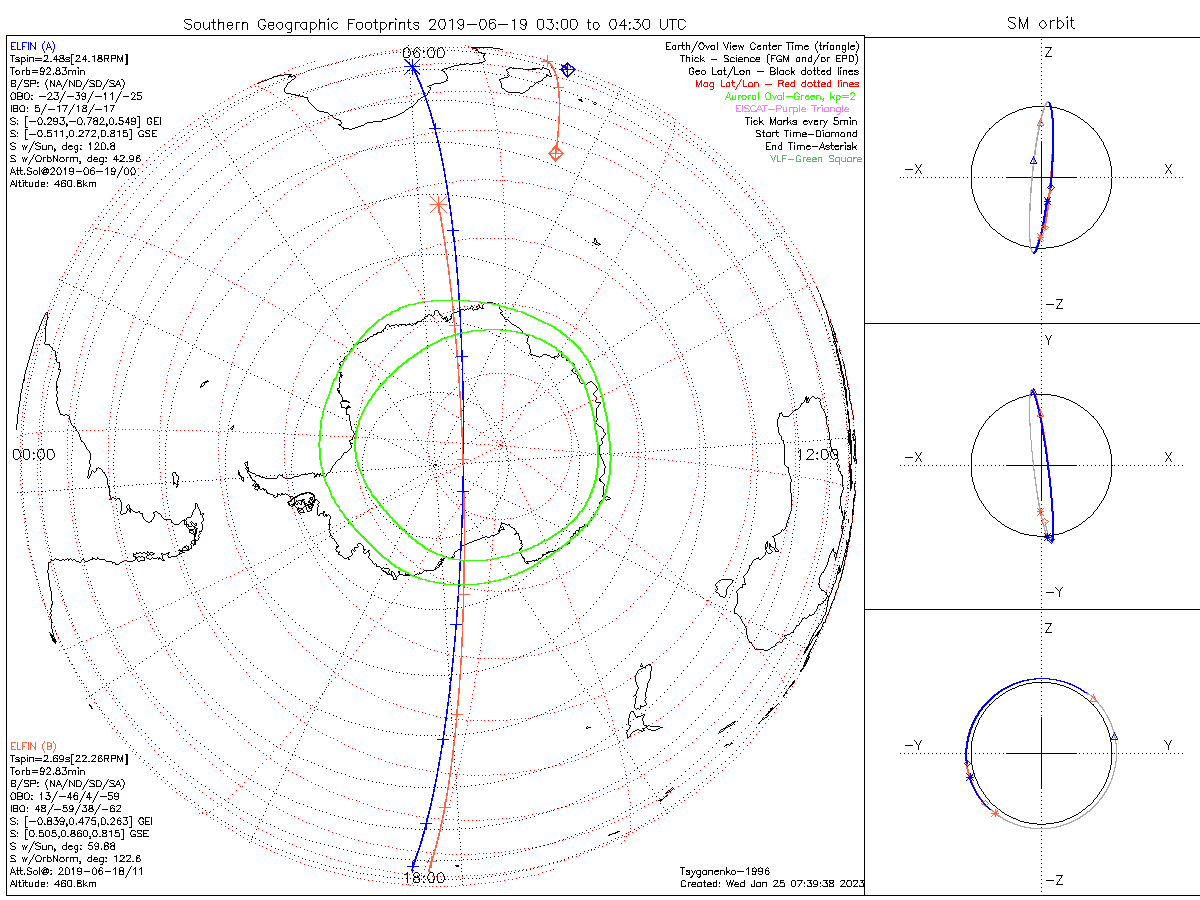Viewport: 1200px width, 900px height.
Task: Click 'OBO: -23/-39/-11/-25' line
Action: [x=76, y=97]
